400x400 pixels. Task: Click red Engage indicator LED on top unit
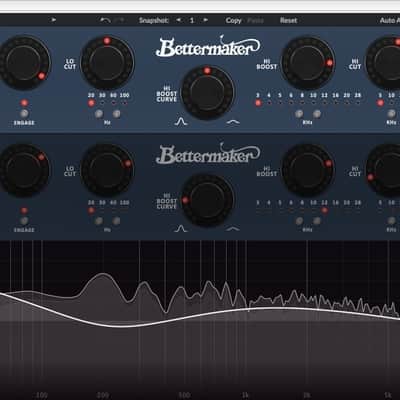coord(24,103)
